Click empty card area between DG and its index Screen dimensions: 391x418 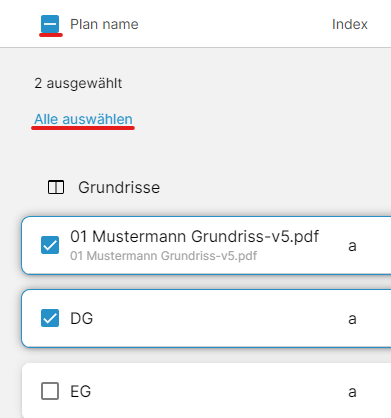pos(220,318)
